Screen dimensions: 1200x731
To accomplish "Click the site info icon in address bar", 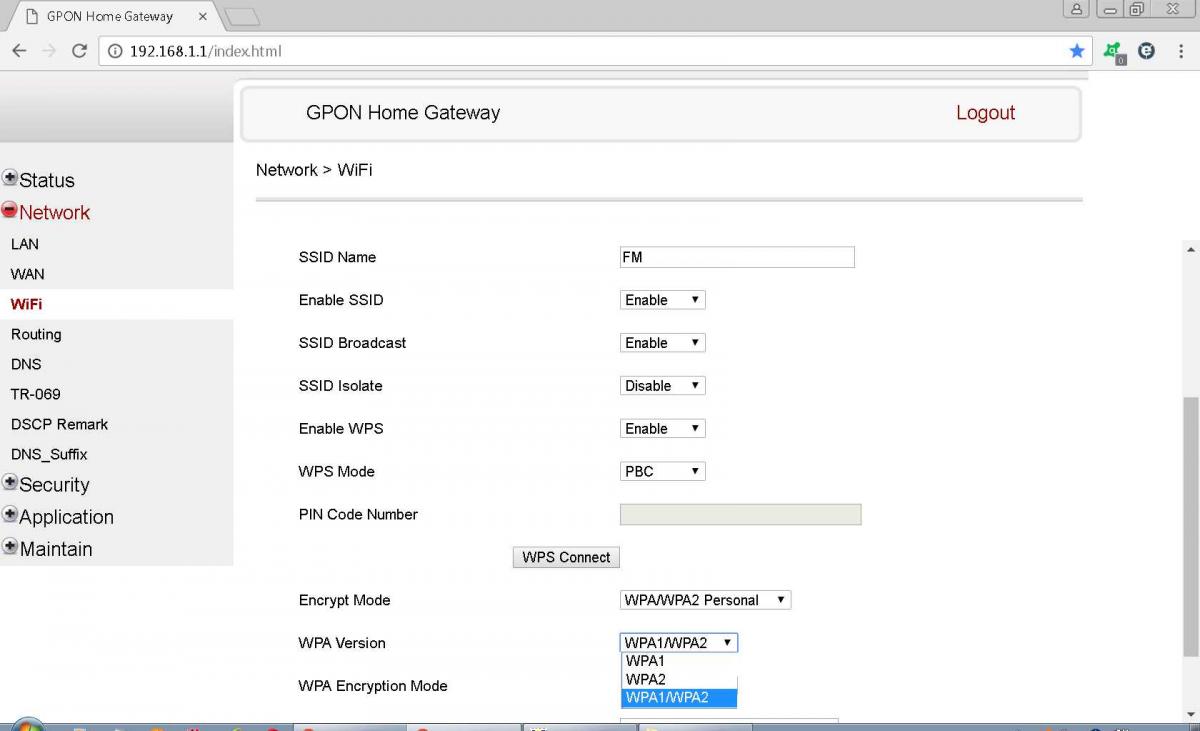I will [x=115, y=51].
